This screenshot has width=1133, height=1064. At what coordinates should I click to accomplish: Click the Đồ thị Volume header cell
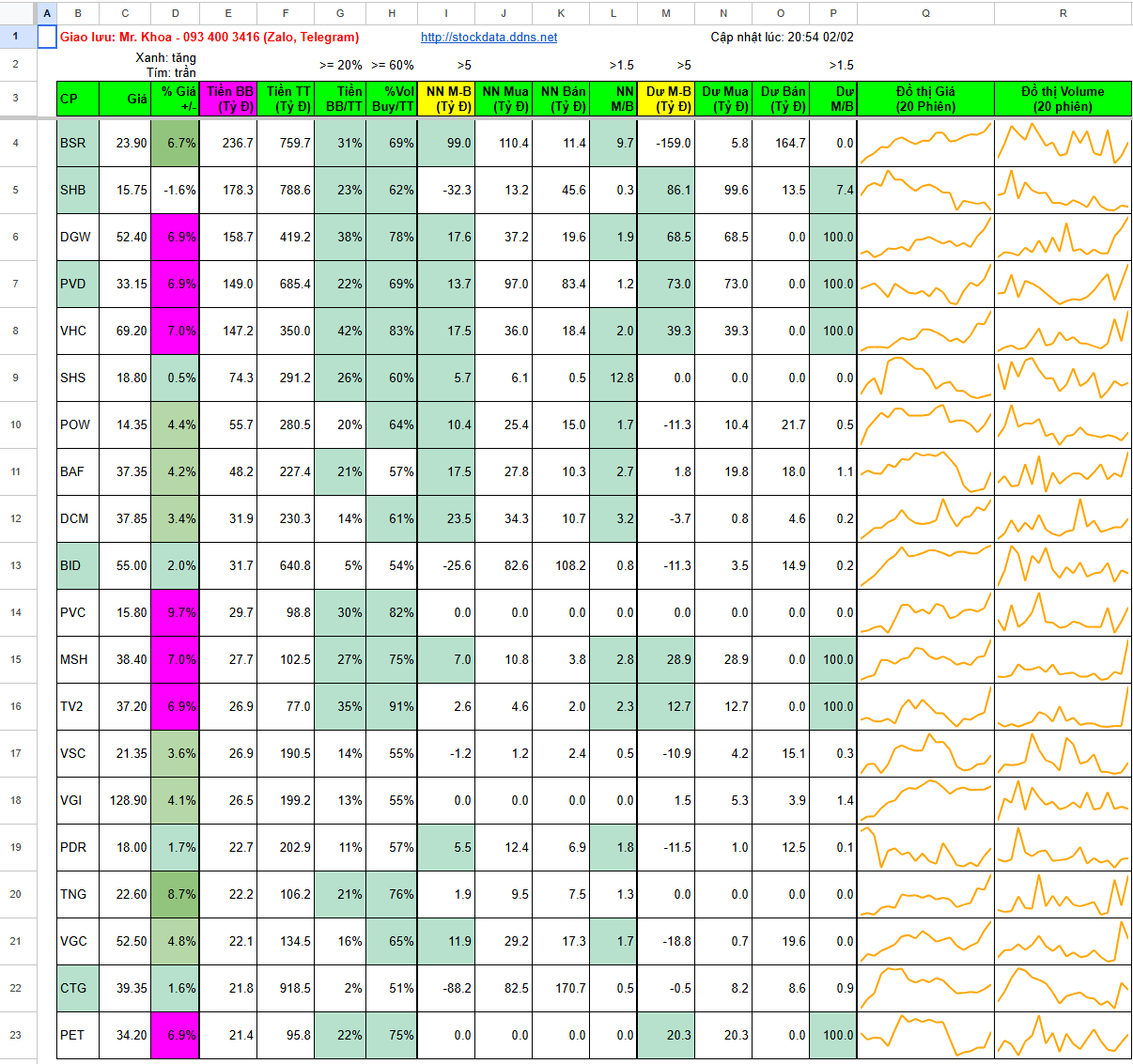click(x=1063, y=99)
